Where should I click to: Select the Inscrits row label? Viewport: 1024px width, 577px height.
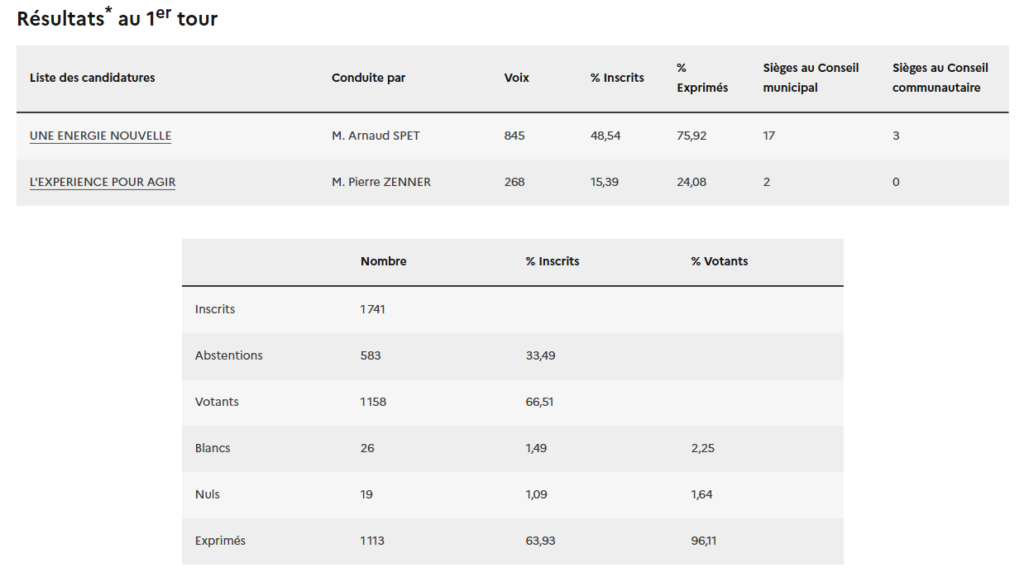pos(215,309)
